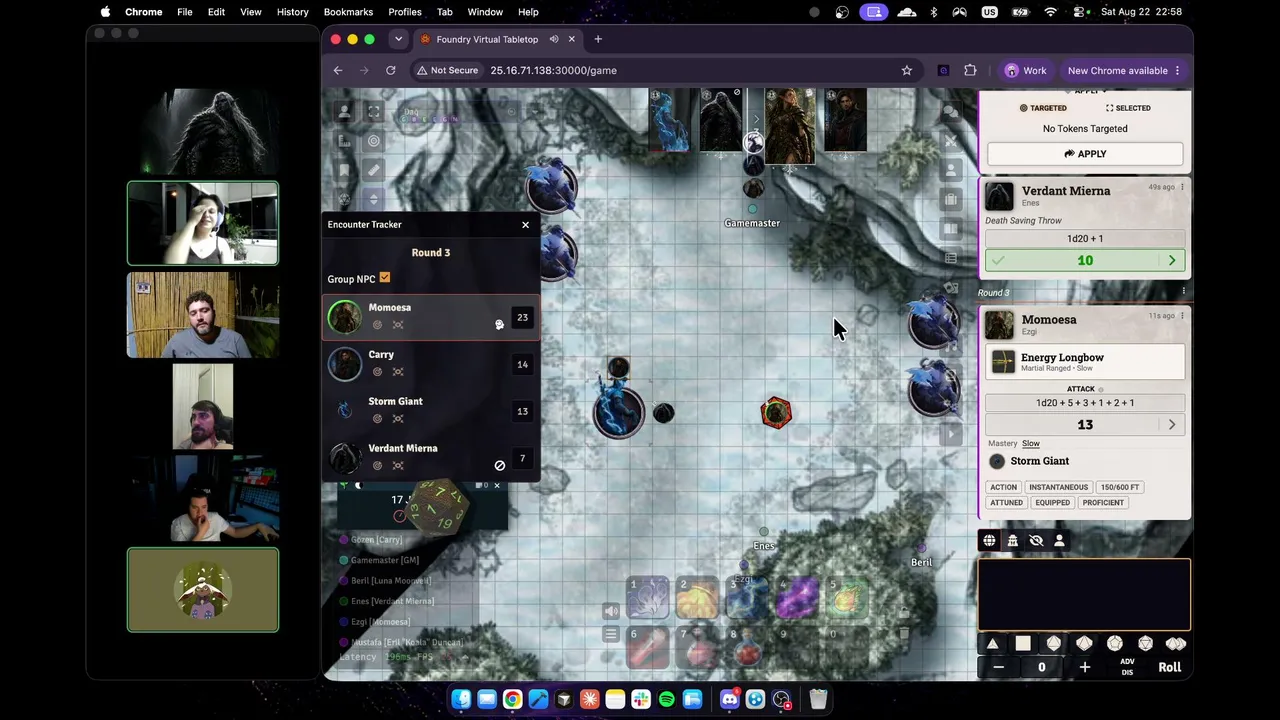The width and height of the screenshot is (1280, 720).
Task: Open the Edit menu in menu bar
Action: click(x=216, y=12)
